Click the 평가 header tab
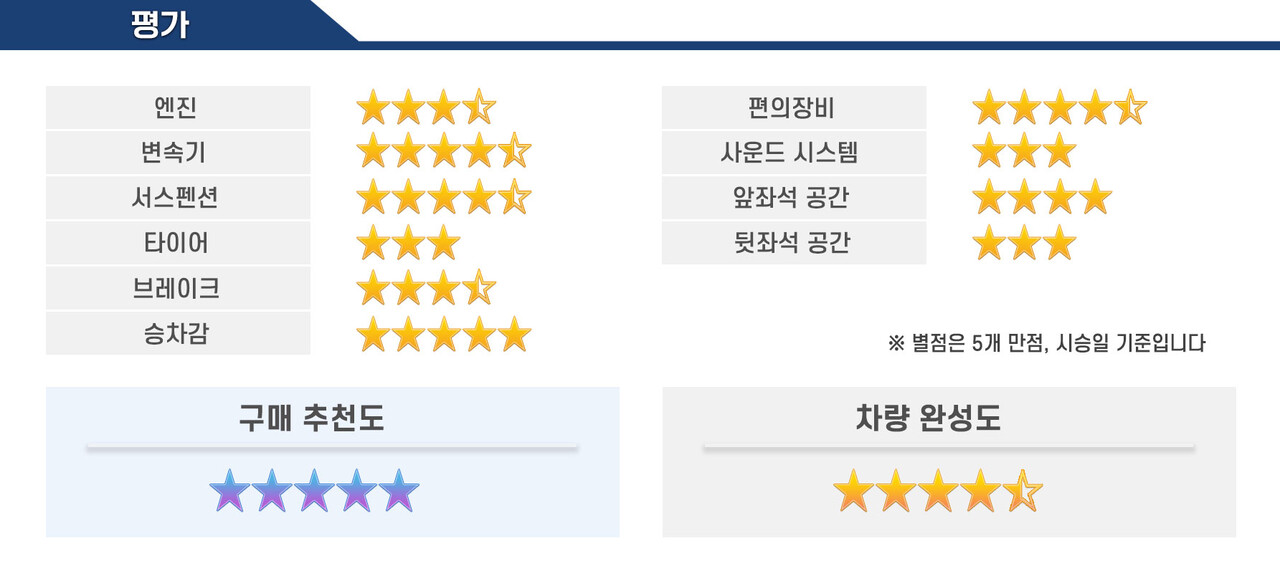The image size is (1280, 566). [160, 24]
